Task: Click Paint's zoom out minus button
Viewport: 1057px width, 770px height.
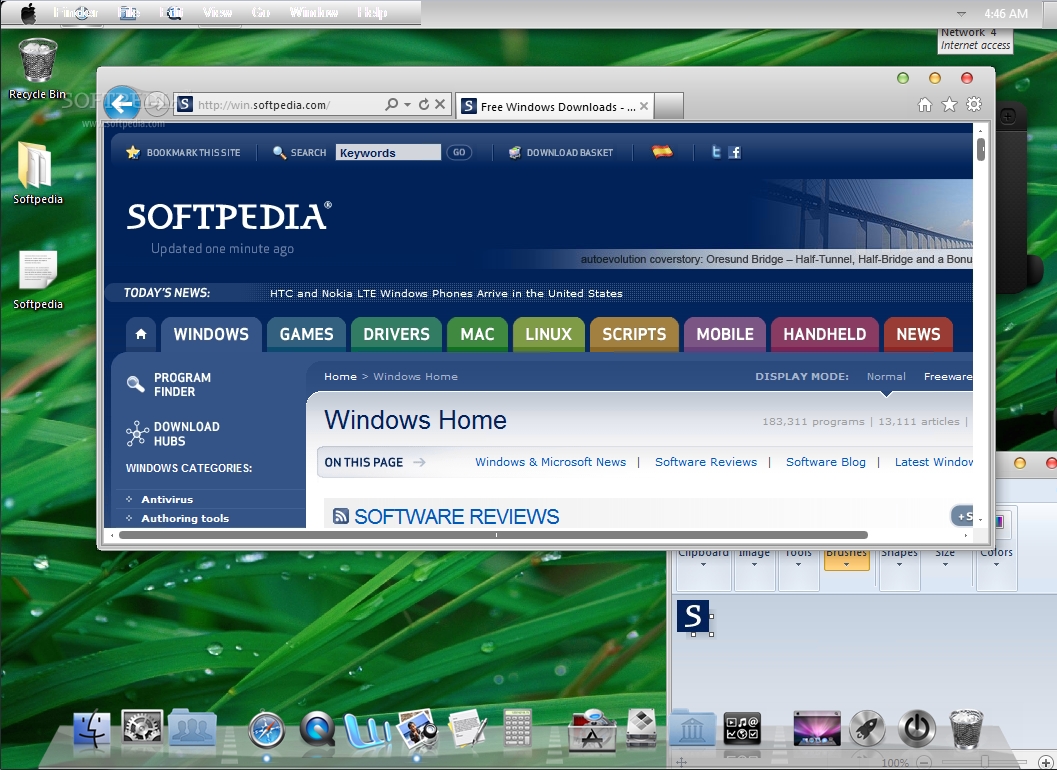Action: coord(925,763)
